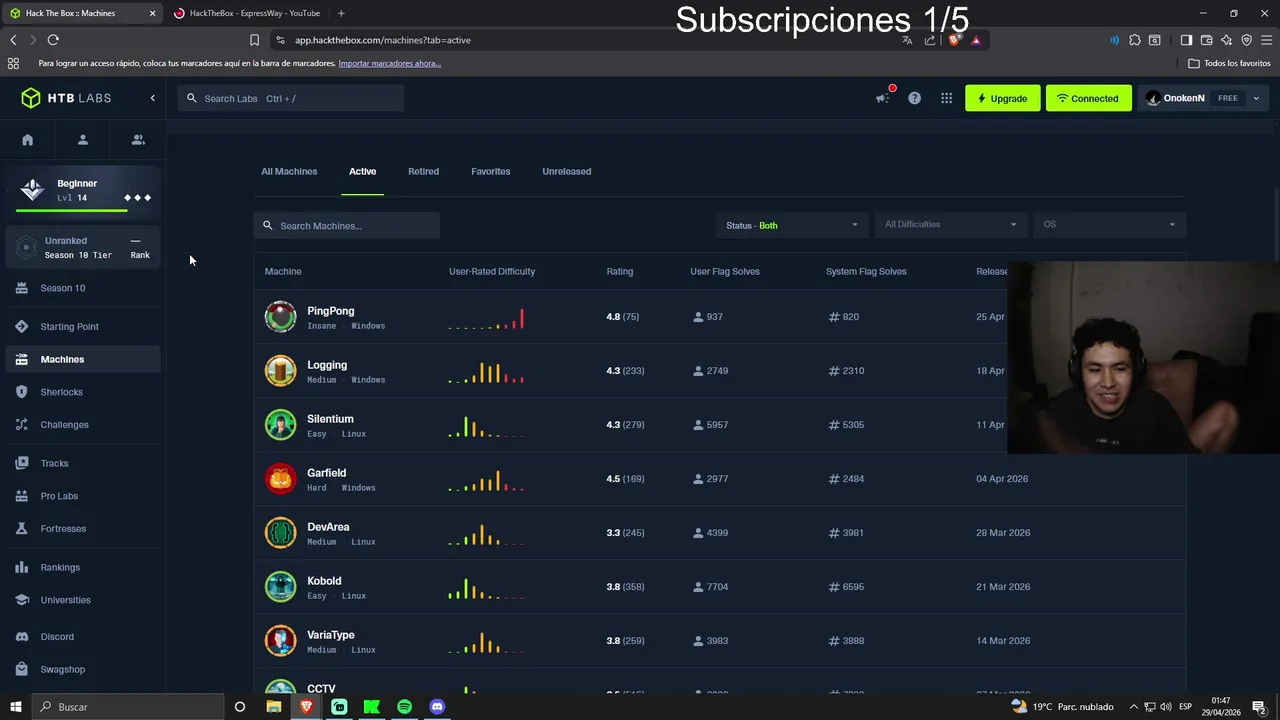Viewport: 1280px width, 720px height.
Task: Sort by Rating column header
Action: pyautogui.click(x=619, y=271)
